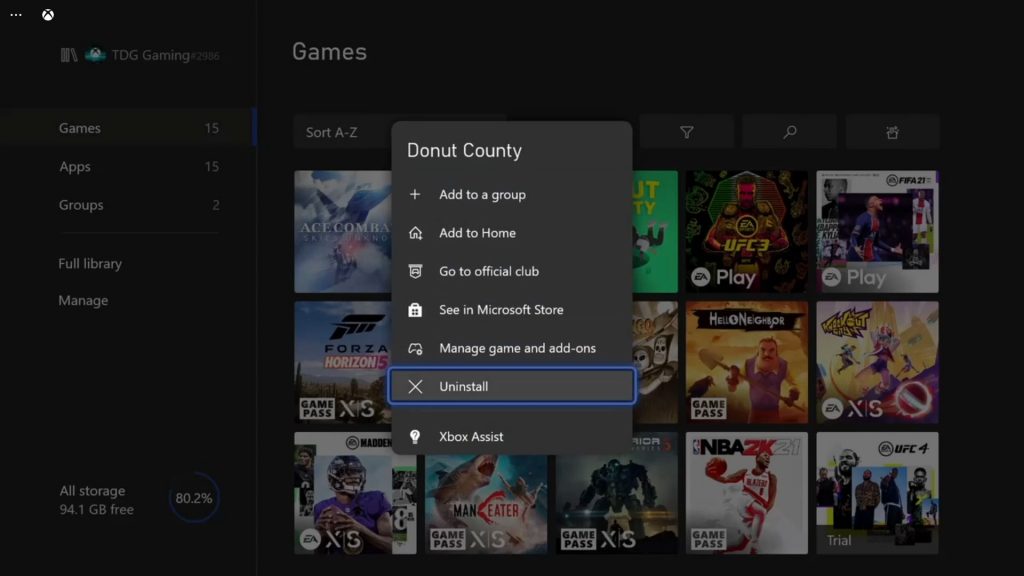Select Uninstall for Donut County
The image size is (1024, 576).
512,386
